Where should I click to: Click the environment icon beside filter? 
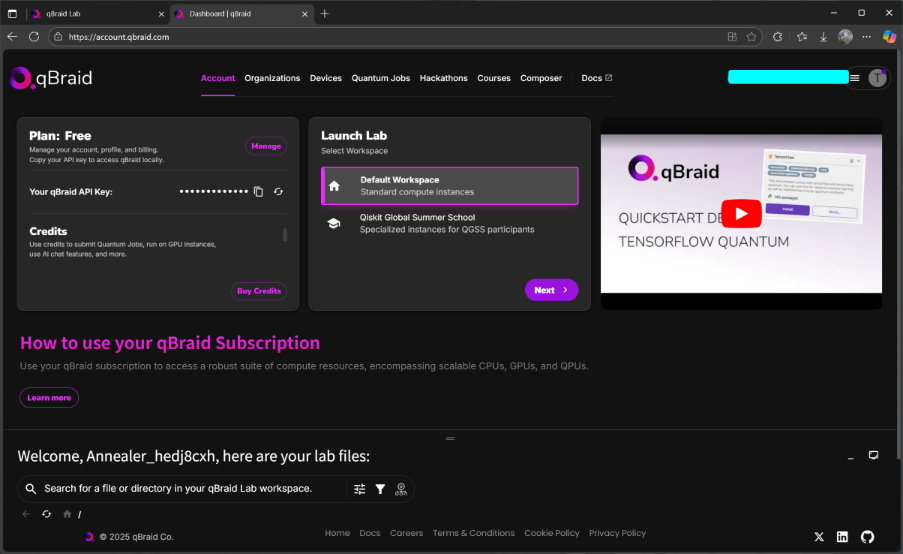click(x=401, y=489)
